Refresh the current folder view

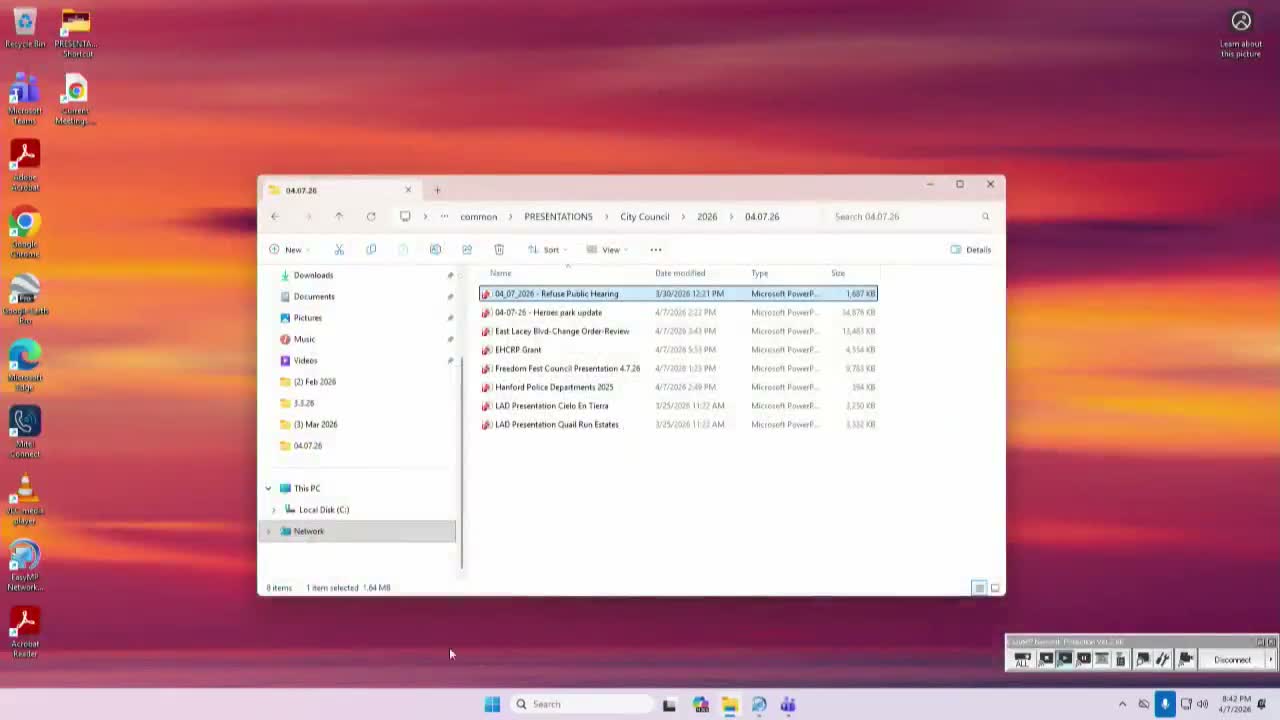pyautogui.click(x=371, y=217)
